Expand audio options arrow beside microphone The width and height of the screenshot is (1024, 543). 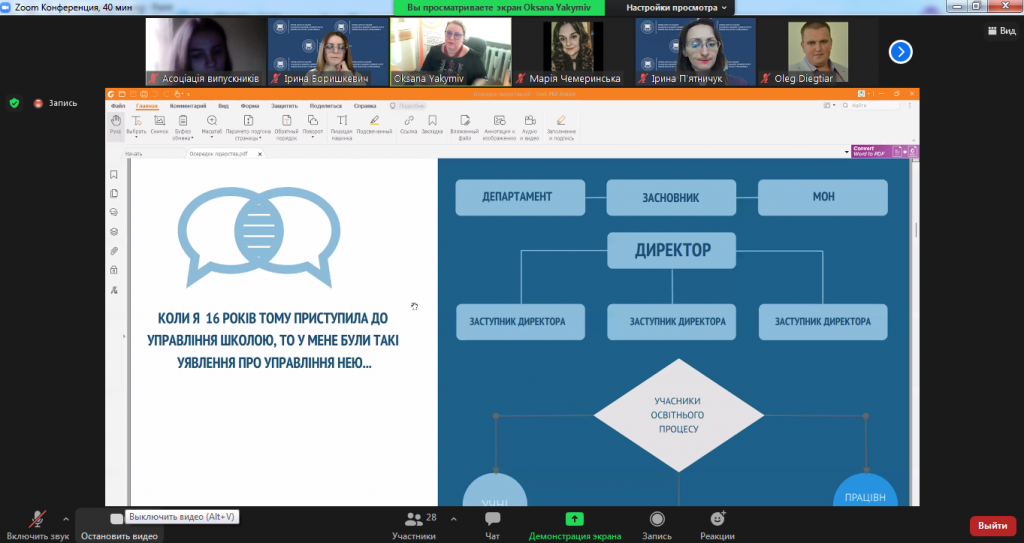[66, 519]
